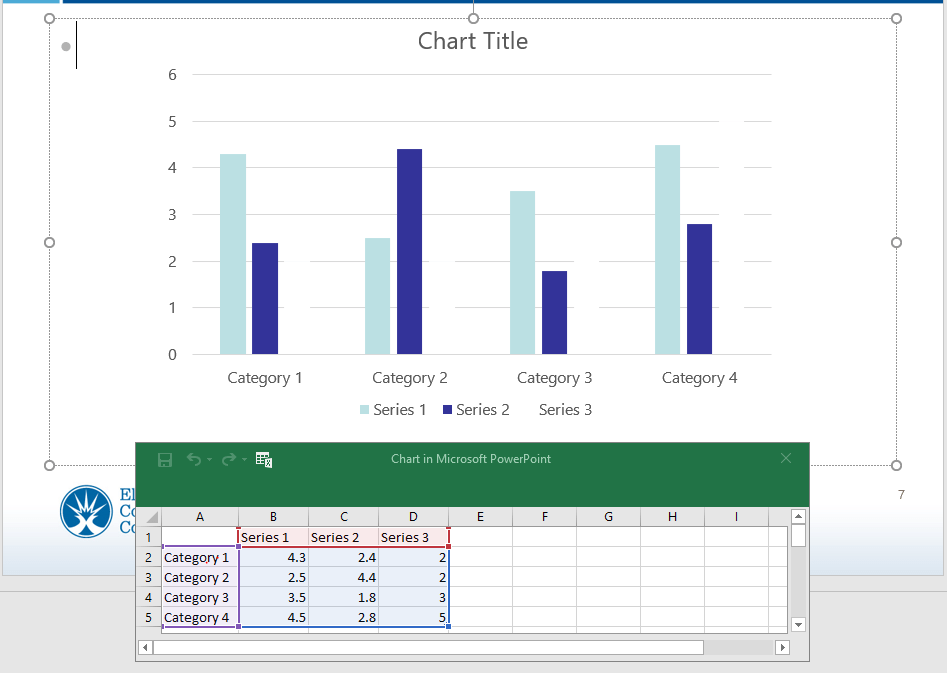
Task: Click cell containing Series 3 header
Action: click(414, 537)
